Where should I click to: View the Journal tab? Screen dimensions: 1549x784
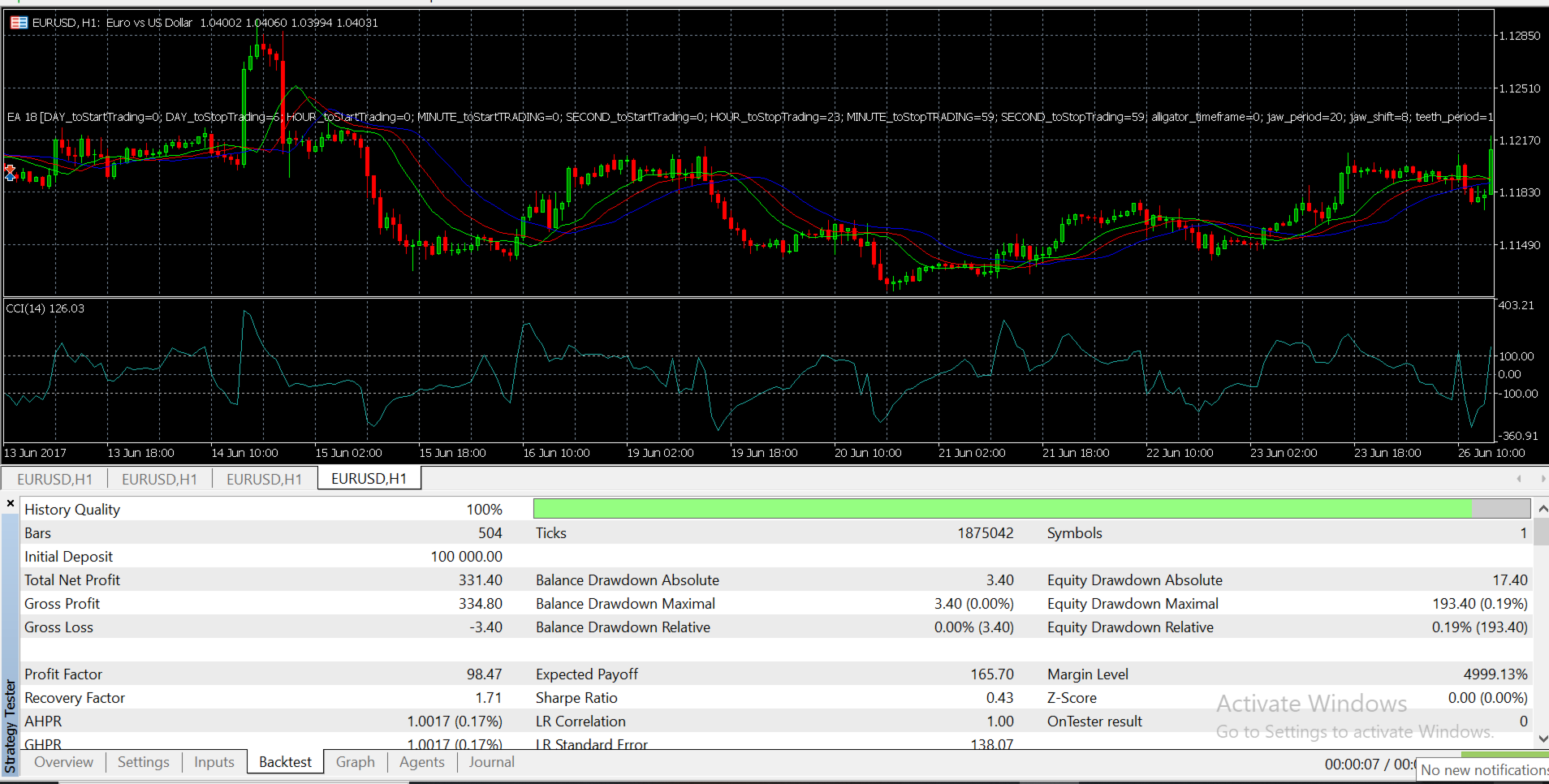491,762
